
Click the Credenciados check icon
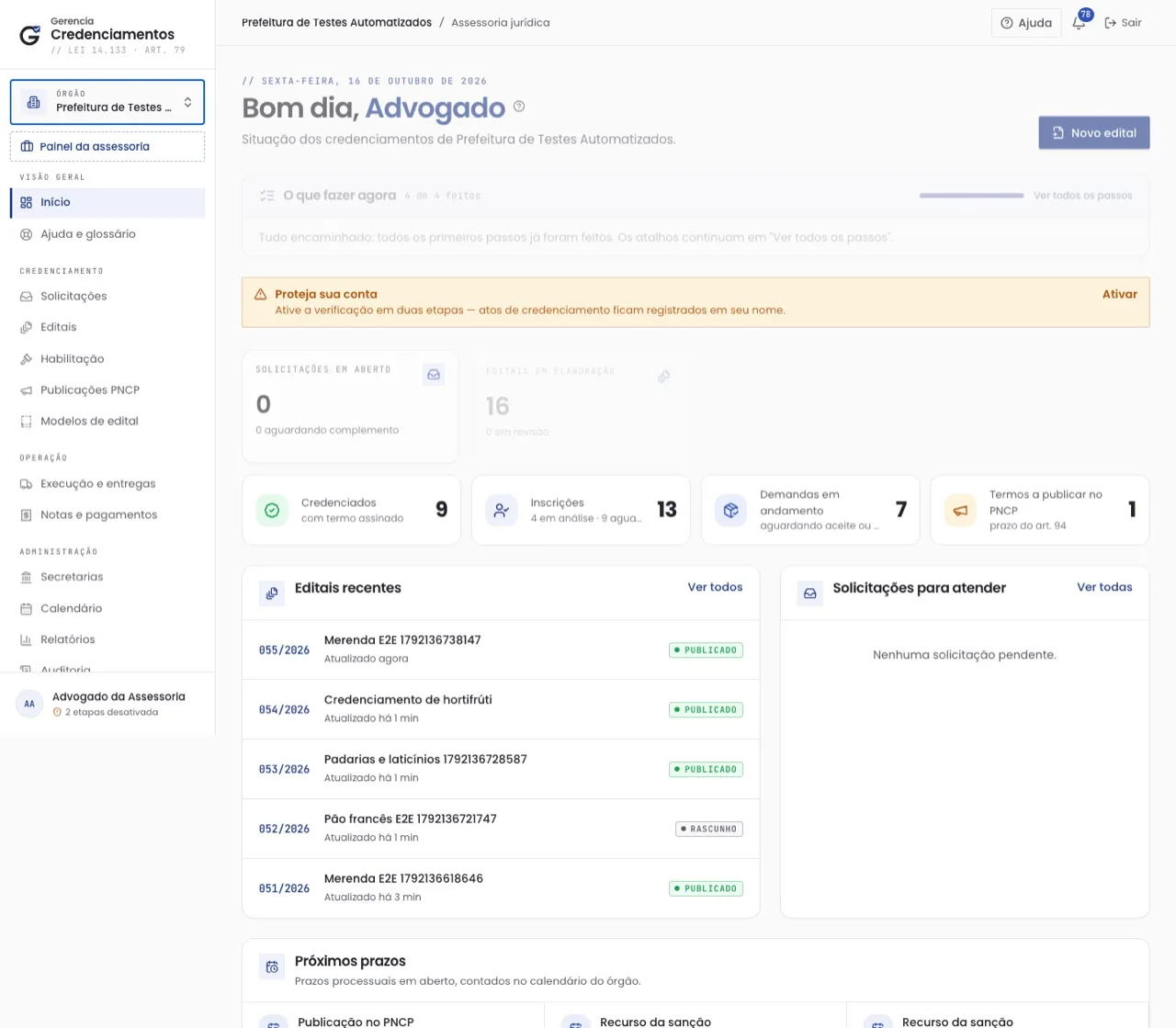(272, 510)
